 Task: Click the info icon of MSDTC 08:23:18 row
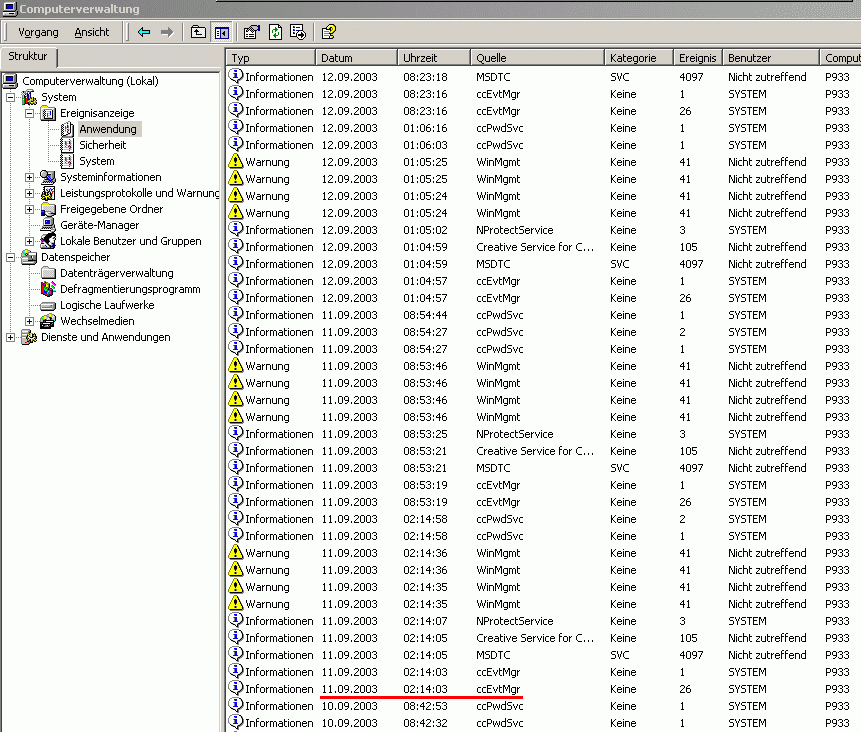tap(236, 76)
